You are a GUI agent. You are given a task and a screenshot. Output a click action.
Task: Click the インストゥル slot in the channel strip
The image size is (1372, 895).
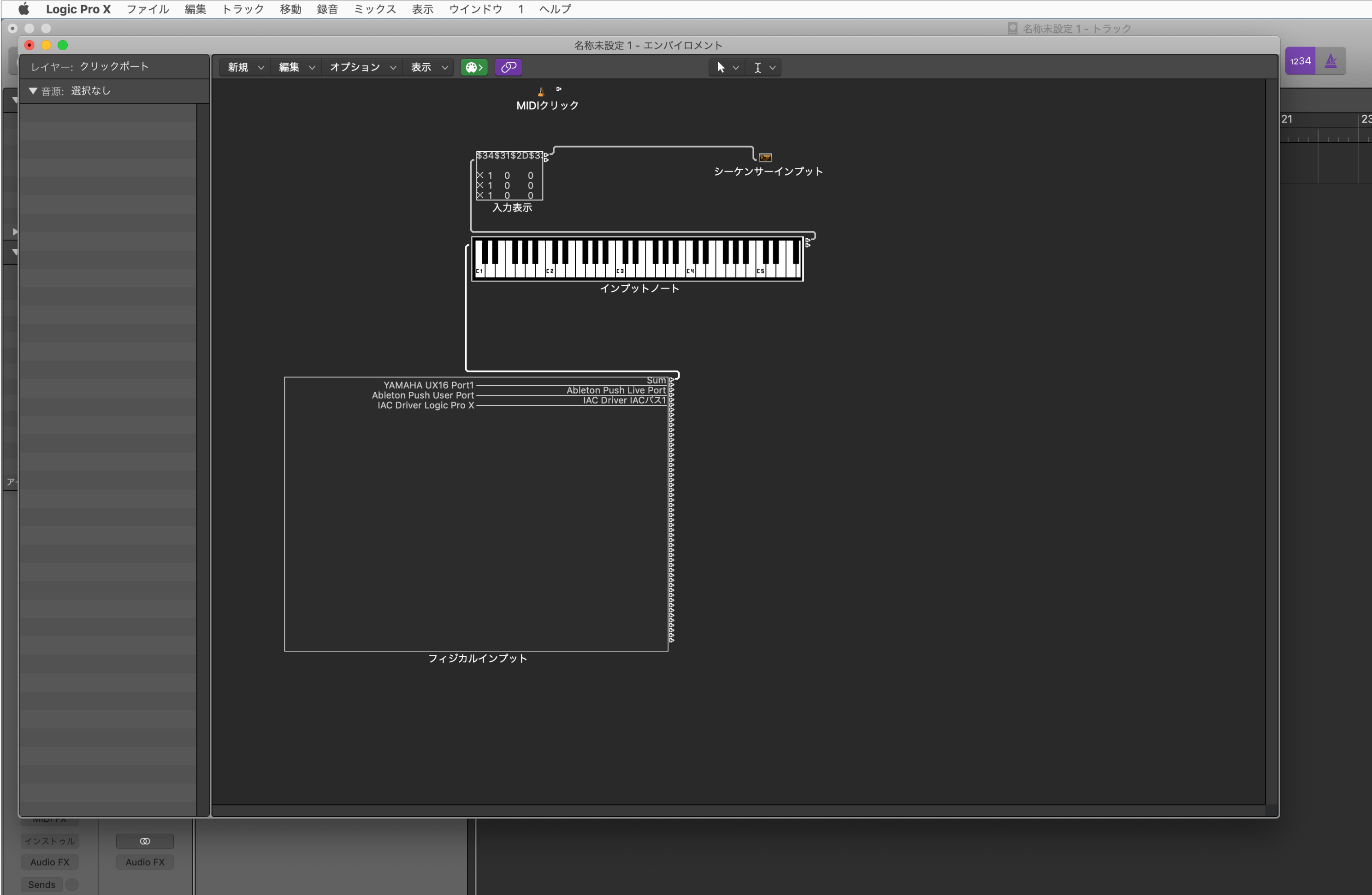click(x=50, y=841)
